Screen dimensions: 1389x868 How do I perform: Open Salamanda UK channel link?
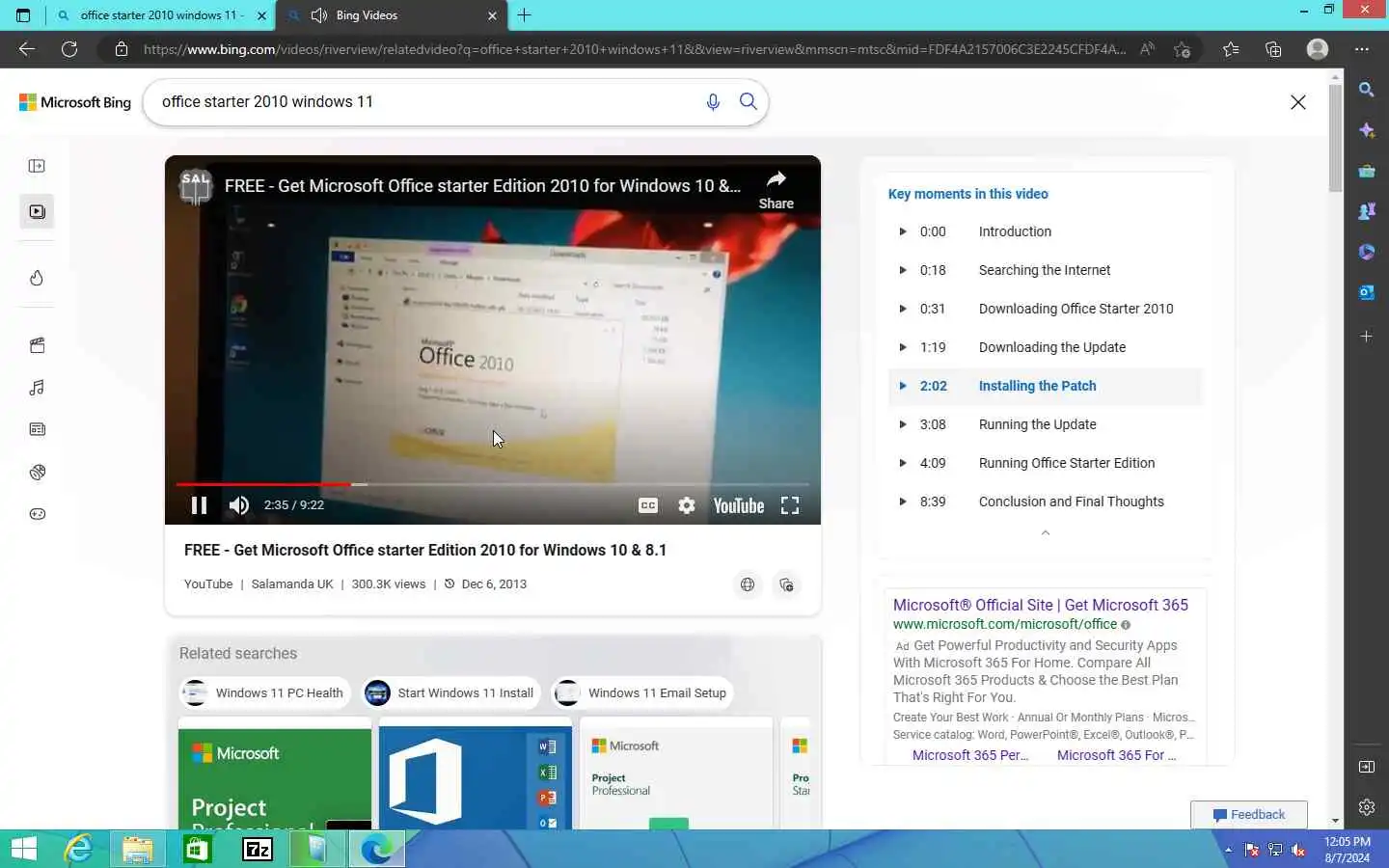(x=292, y=584)
